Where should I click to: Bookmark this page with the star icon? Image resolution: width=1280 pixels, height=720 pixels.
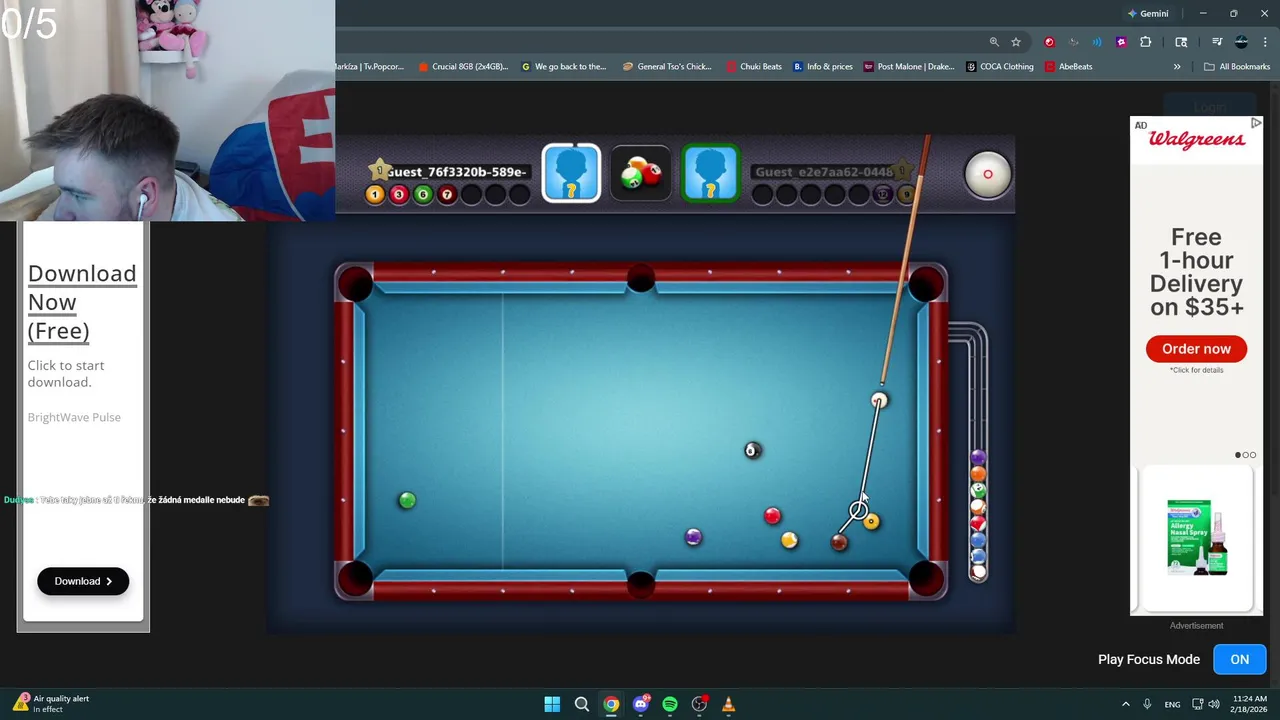1016,42
